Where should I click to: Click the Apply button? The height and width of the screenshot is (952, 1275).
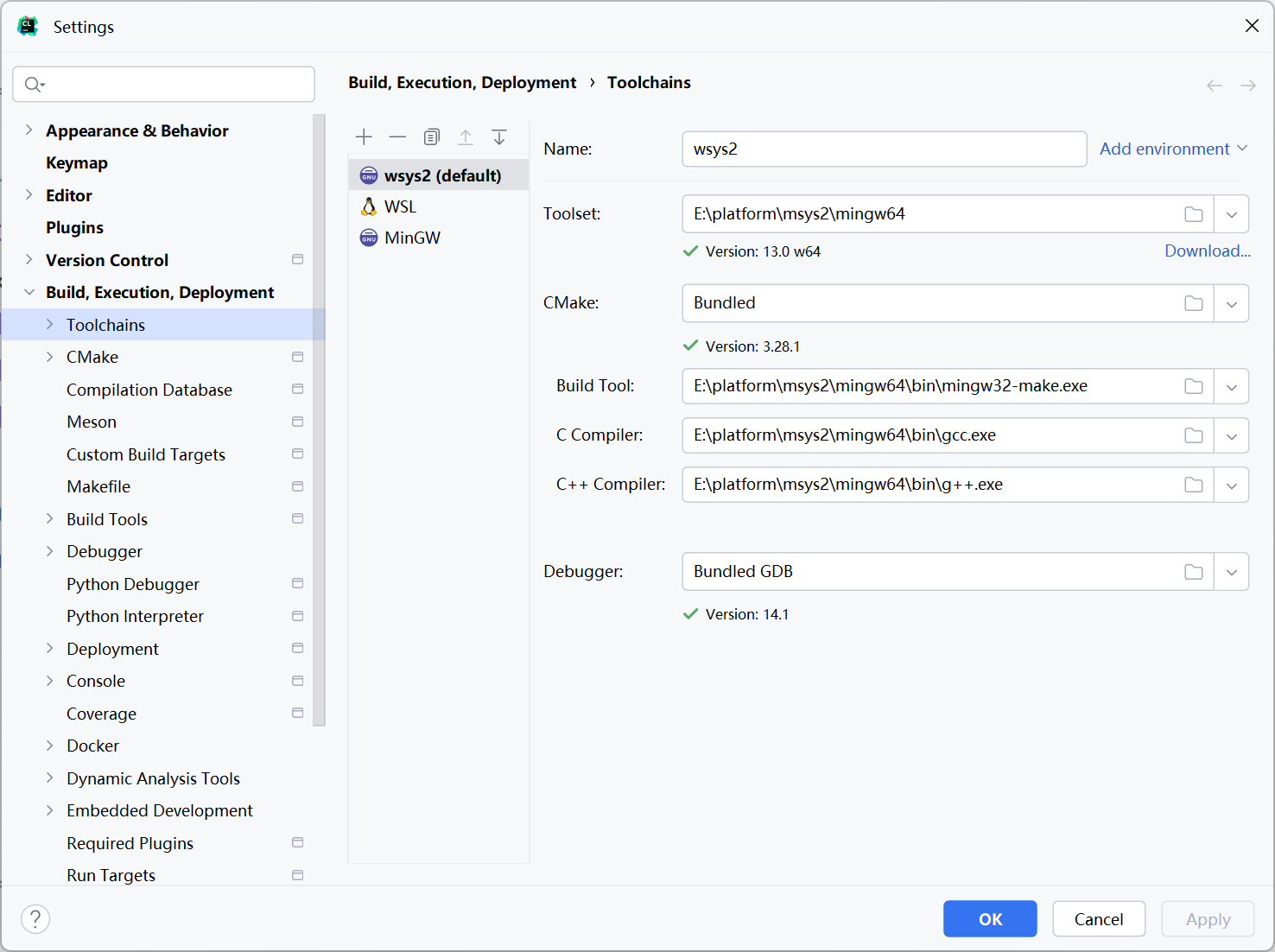point(1208,918)
